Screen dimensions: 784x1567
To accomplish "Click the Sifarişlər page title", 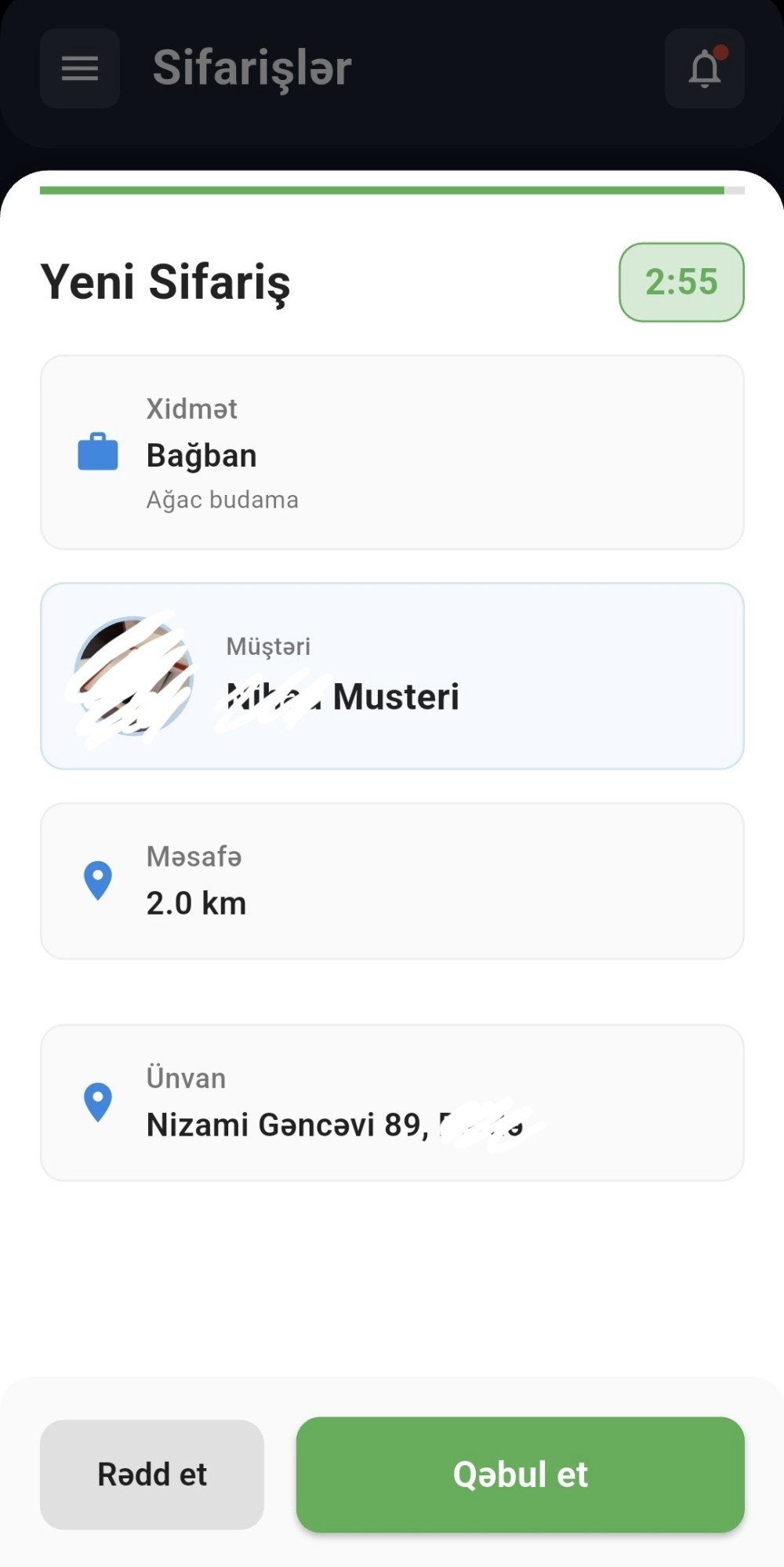I will pos(252,68).
